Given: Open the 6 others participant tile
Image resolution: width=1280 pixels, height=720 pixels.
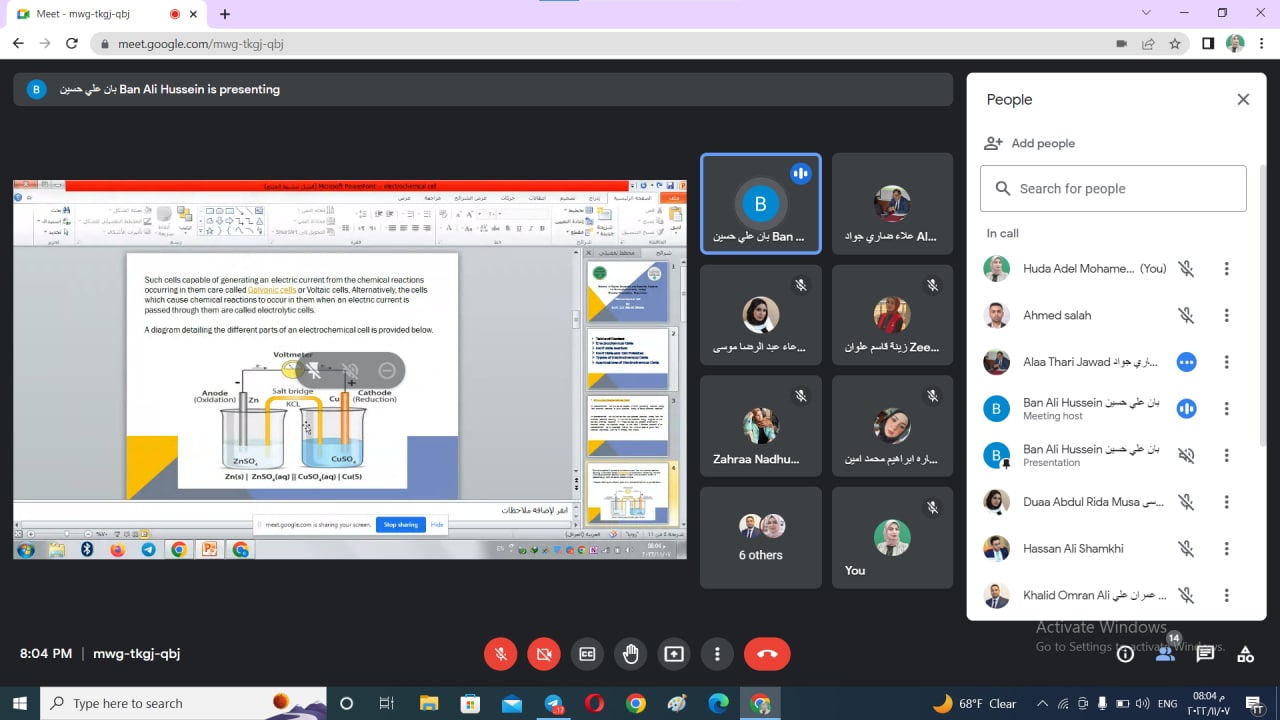Looking at the screenshot, I should [761, 538].
